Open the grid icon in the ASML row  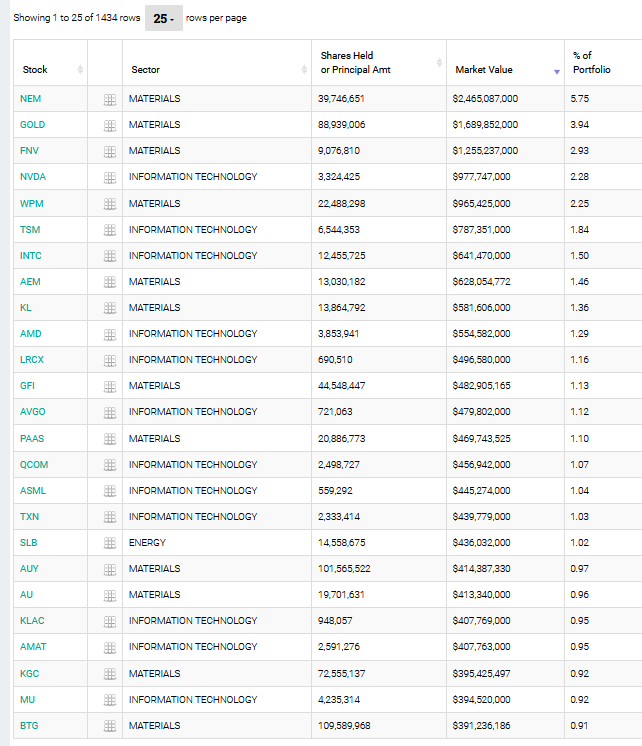pos(110,491)
